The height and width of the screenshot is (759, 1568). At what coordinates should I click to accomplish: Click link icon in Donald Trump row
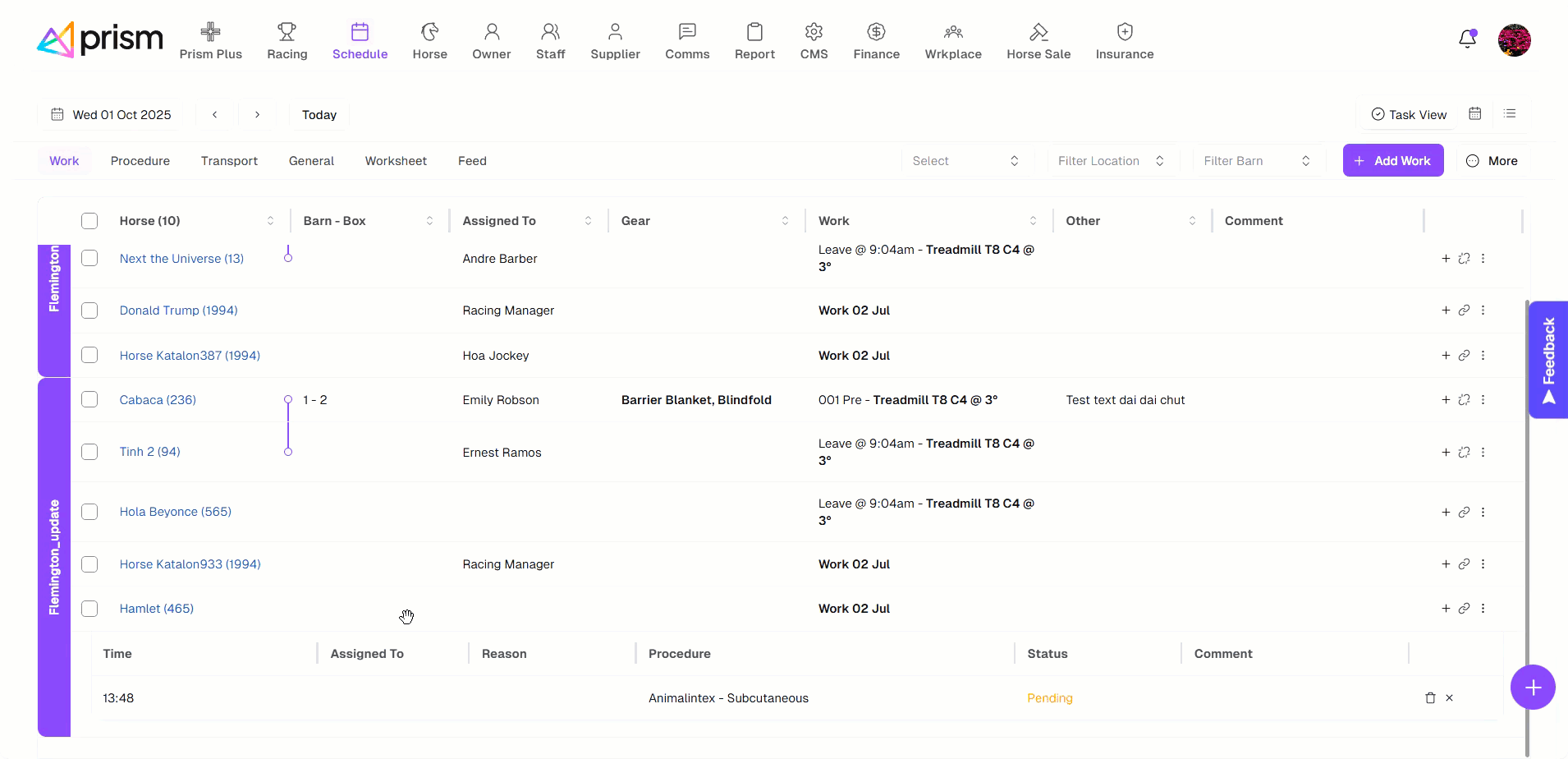[1464, 310]
